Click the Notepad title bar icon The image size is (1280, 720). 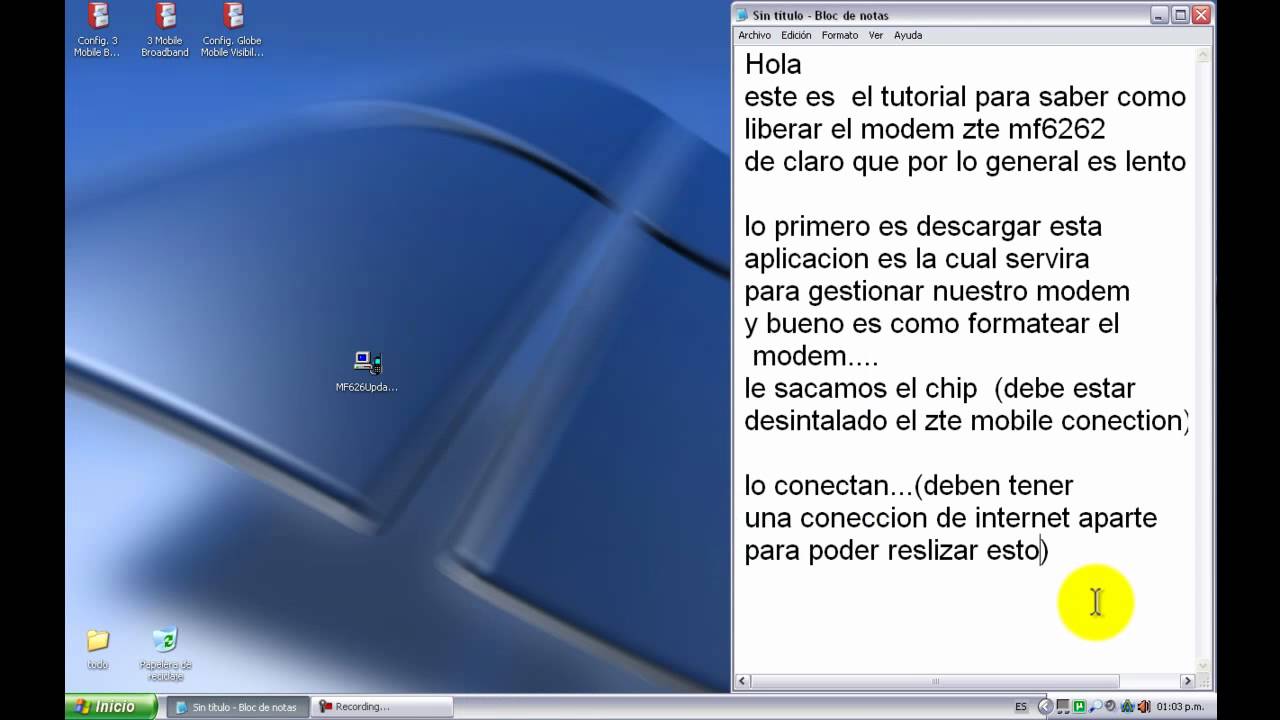tap(742, 15)
